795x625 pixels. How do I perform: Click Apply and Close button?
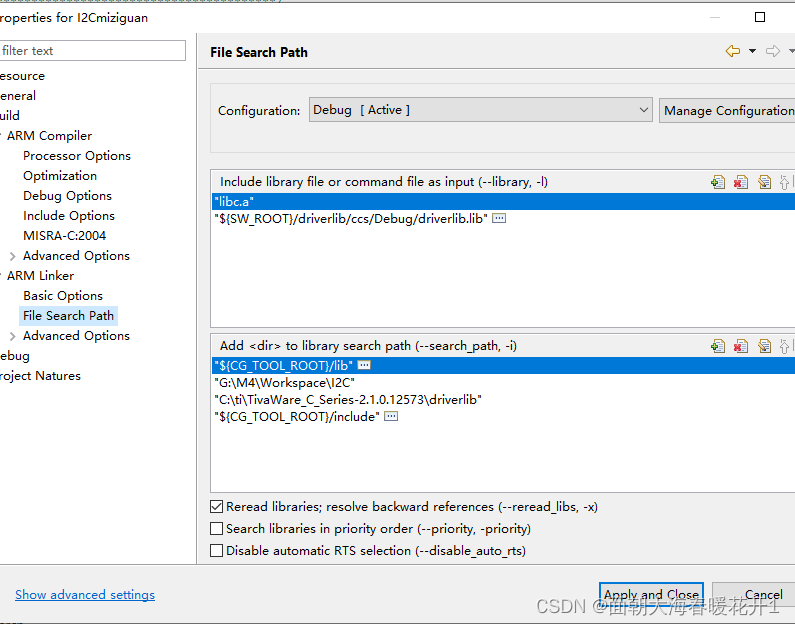point(651,595)
